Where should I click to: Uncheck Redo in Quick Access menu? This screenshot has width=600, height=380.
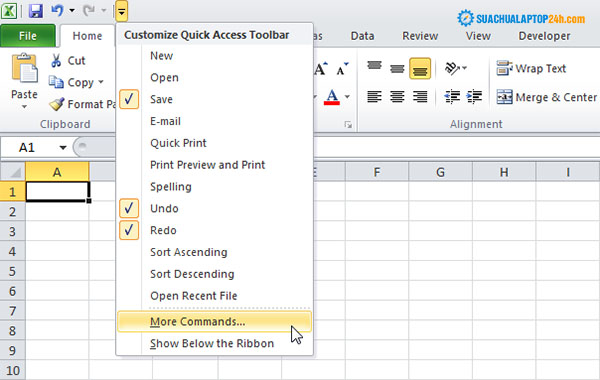click(x=129, y=230)
